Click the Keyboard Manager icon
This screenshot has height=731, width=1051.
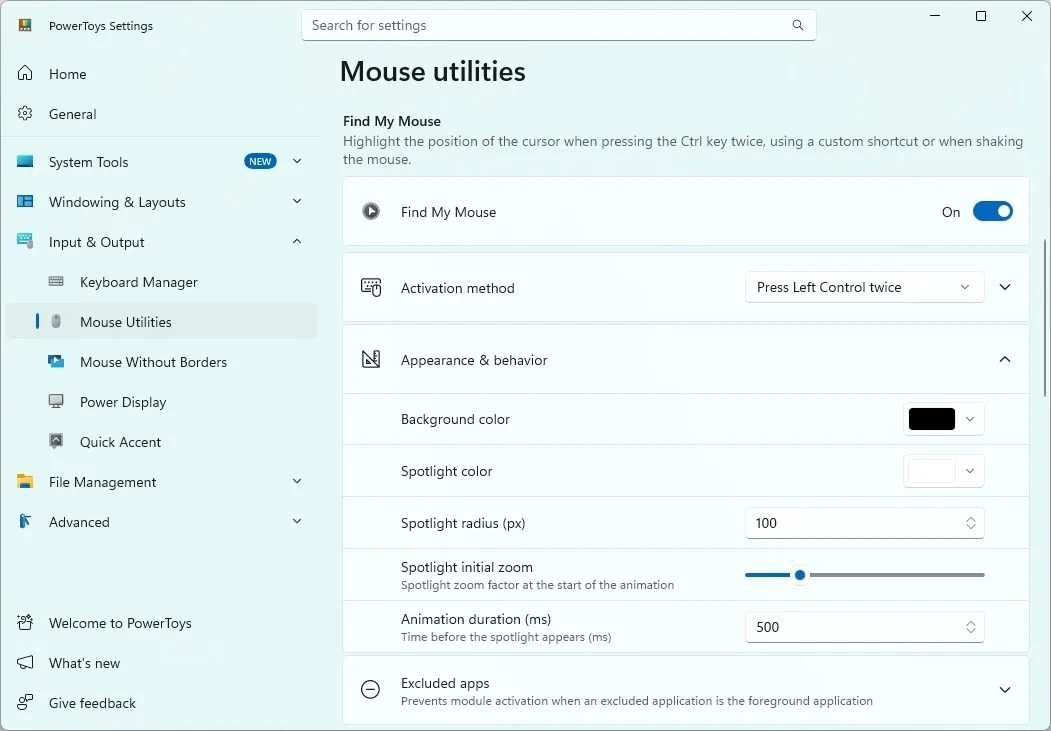[56, 281]
